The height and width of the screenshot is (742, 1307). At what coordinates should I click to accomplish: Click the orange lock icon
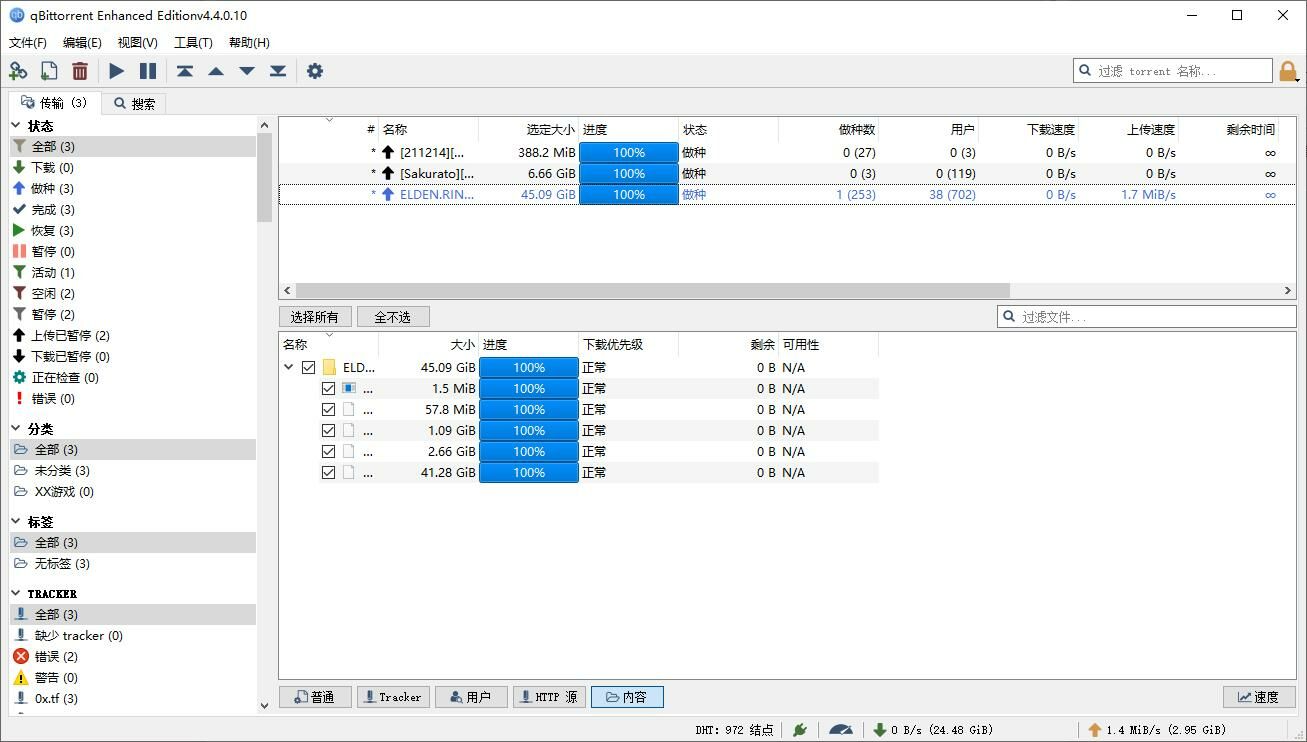point(1288,71)
